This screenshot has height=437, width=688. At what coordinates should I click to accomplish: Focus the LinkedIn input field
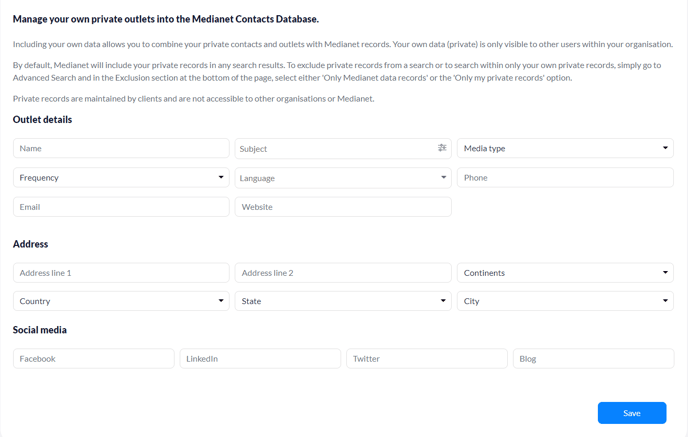(x=260, y=358)
